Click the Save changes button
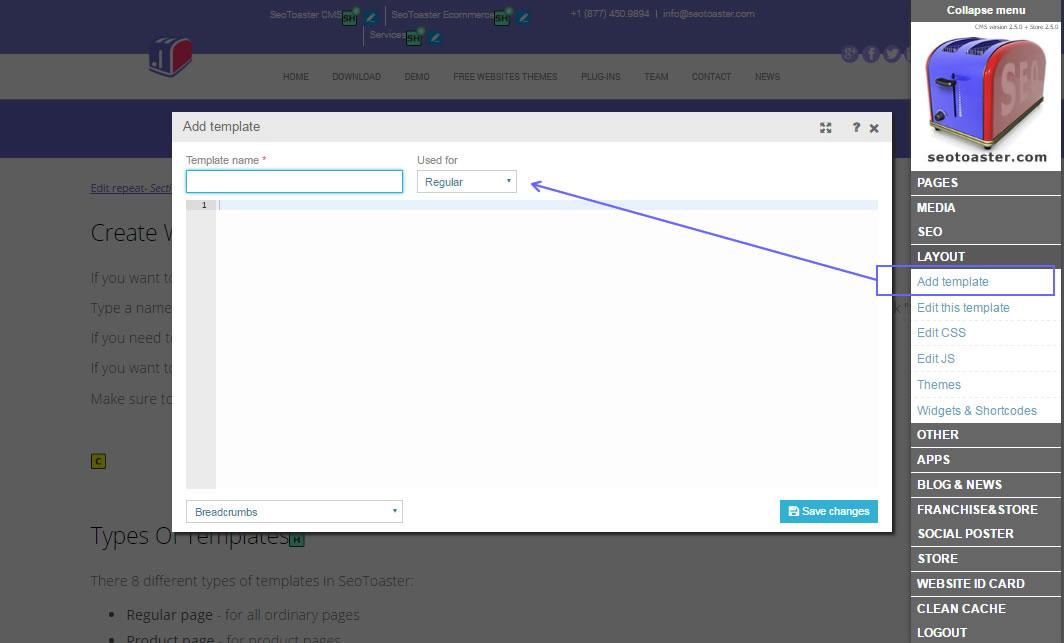The width and height of the screenshot is (1064, 643). 828,511
